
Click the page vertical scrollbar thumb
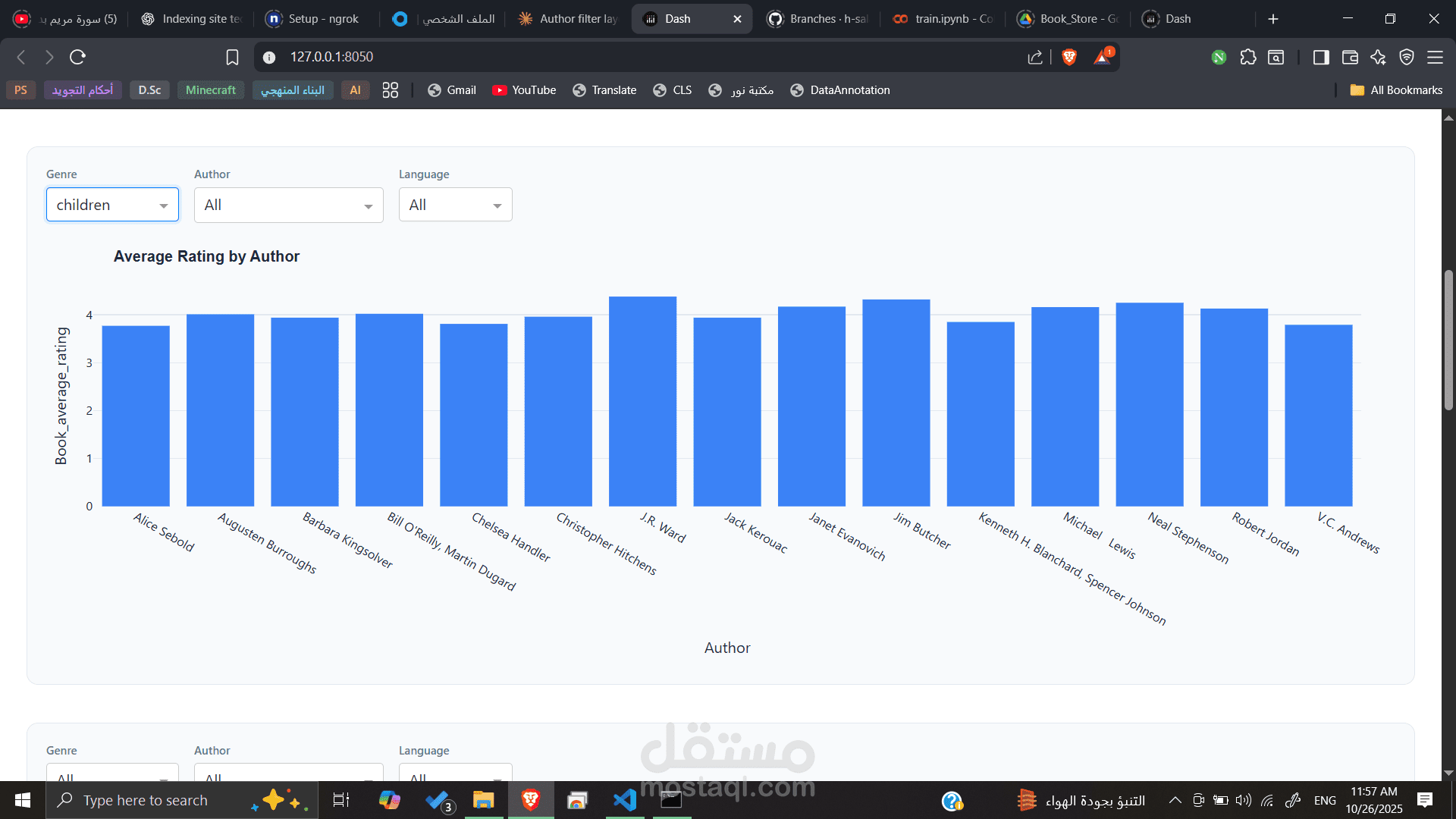tap(1448, 341)
